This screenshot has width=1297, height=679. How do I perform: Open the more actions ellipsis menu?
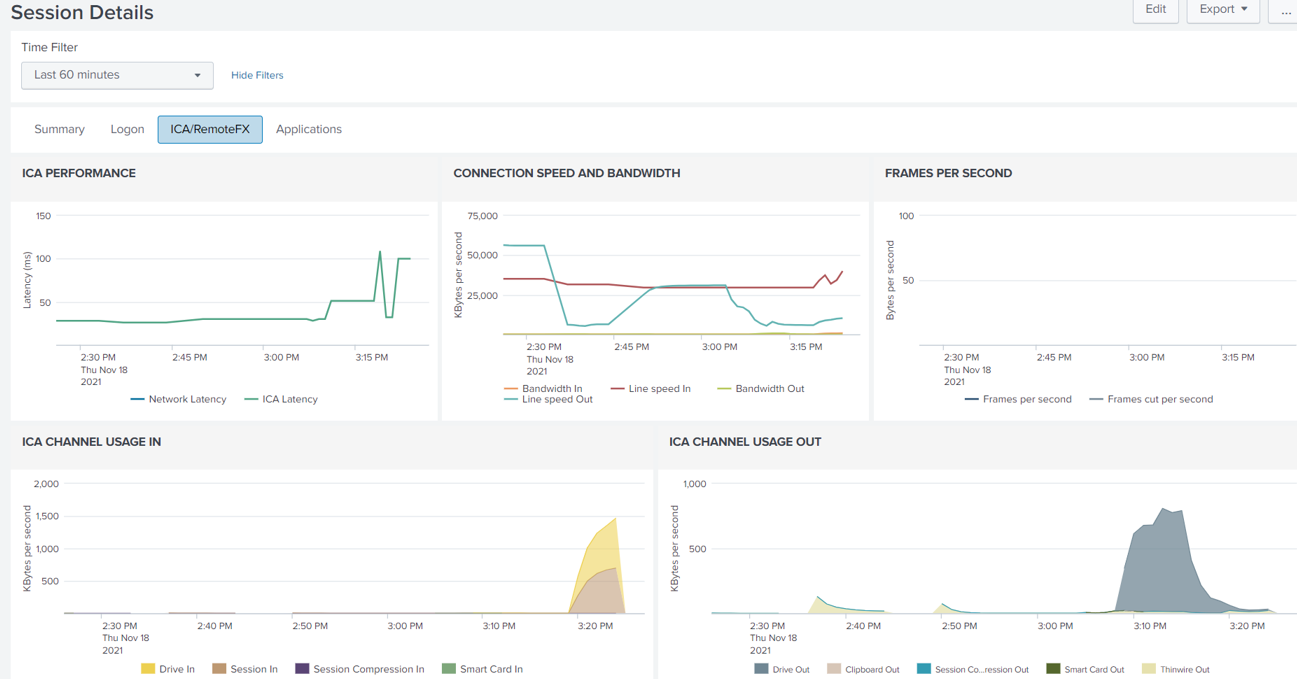tap(1284, 11)
